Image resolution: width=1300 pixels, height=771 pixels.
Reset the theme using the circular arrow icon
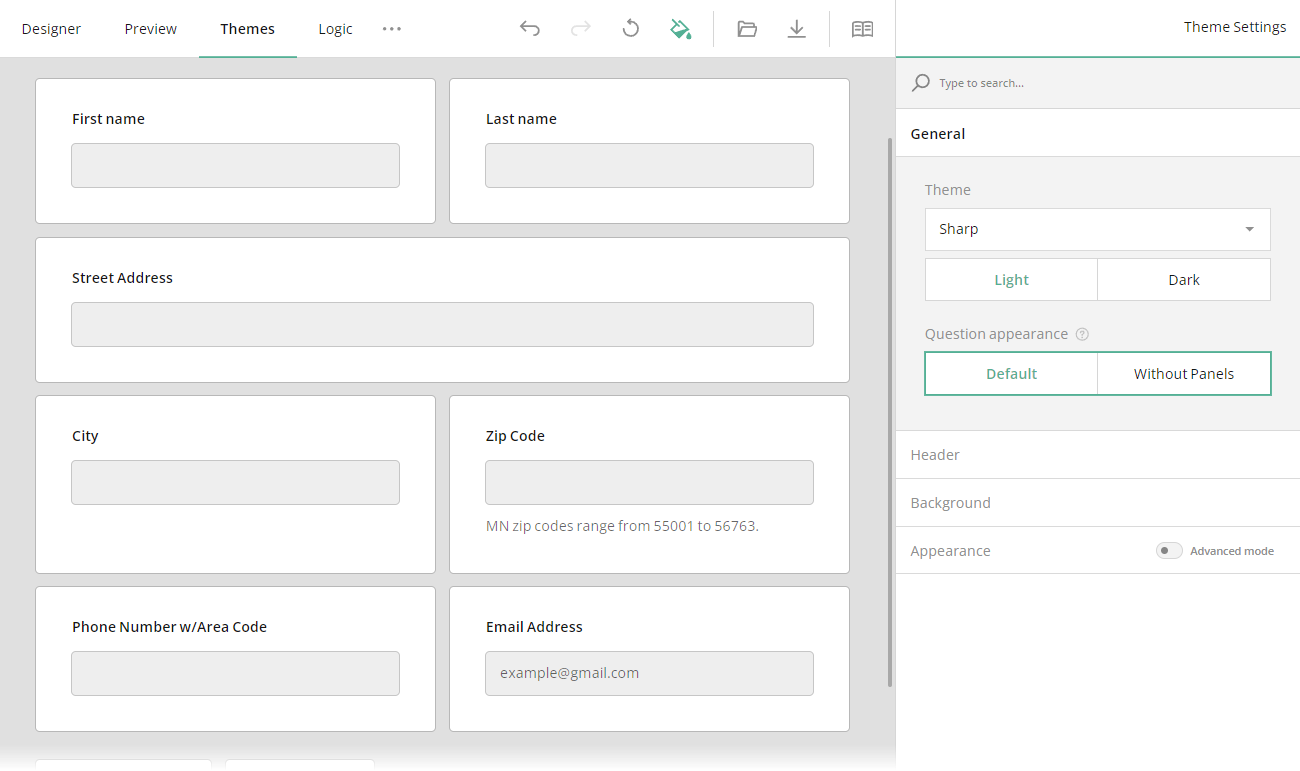[630, 28]
